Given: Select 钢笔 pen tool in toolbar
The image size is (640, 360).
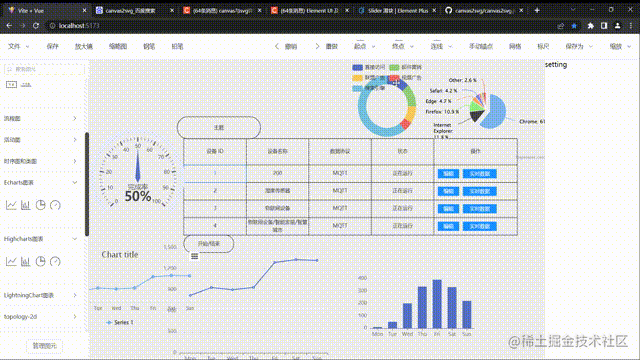Looking at the screenshot, I should pos(149,46).
